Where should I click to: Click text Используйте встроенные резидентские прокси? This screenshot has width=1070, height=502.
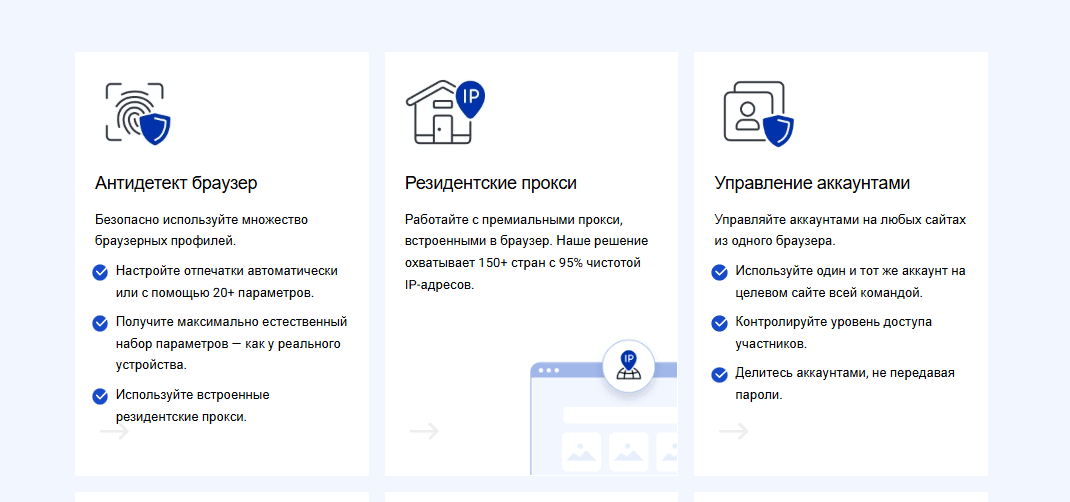pyautogui.click(x=192, y=406)
